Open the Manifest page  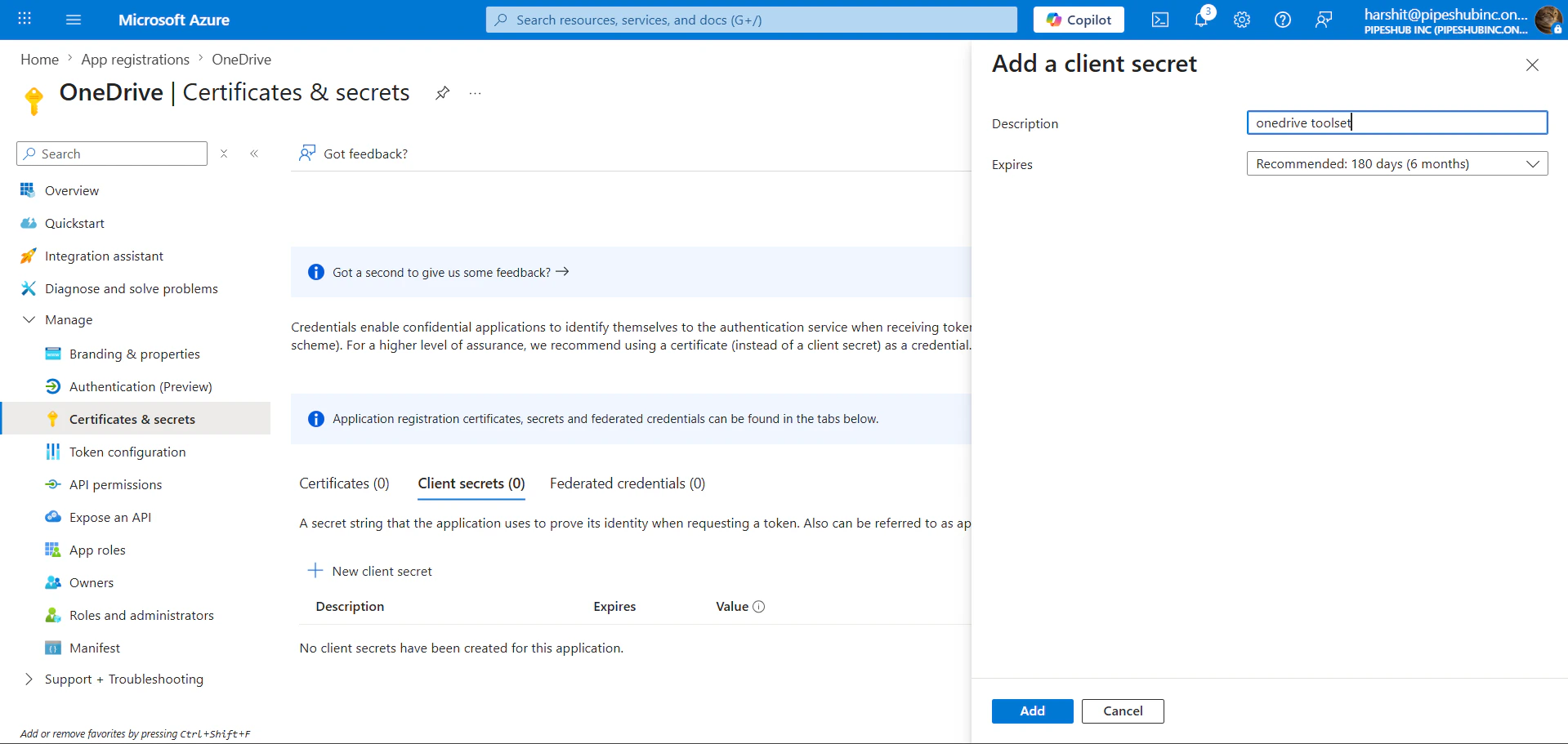point(94,647)
